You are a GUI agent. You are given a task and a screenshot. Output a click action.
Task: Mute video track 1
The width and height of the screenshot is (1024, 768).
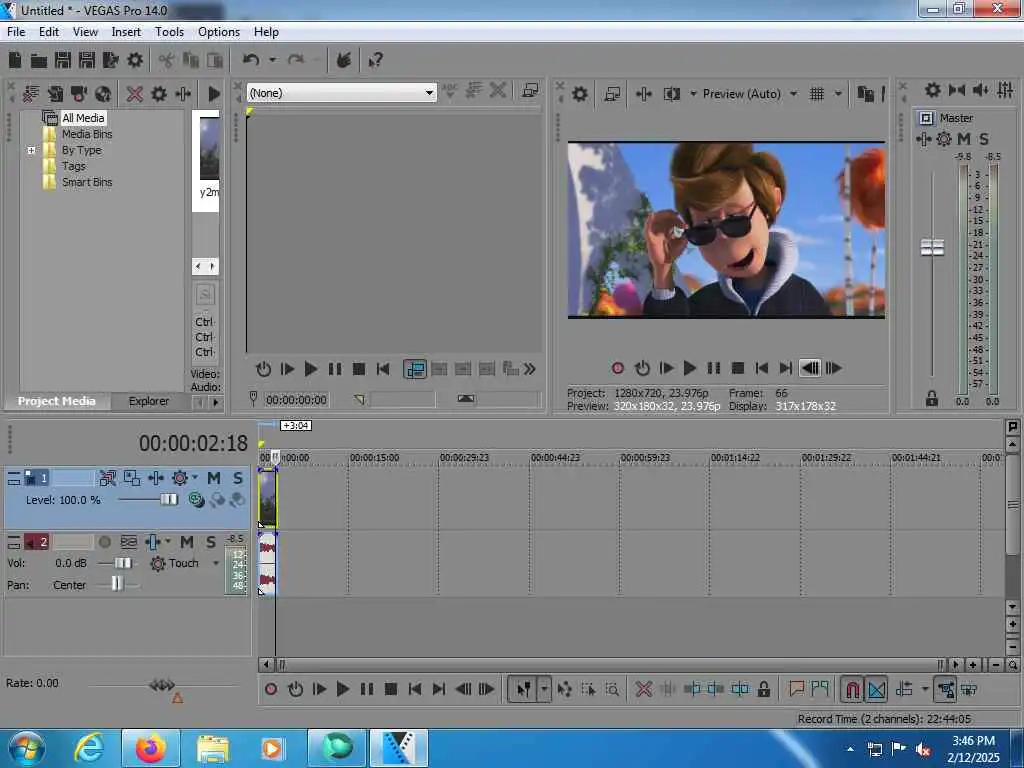pos(214,478)
